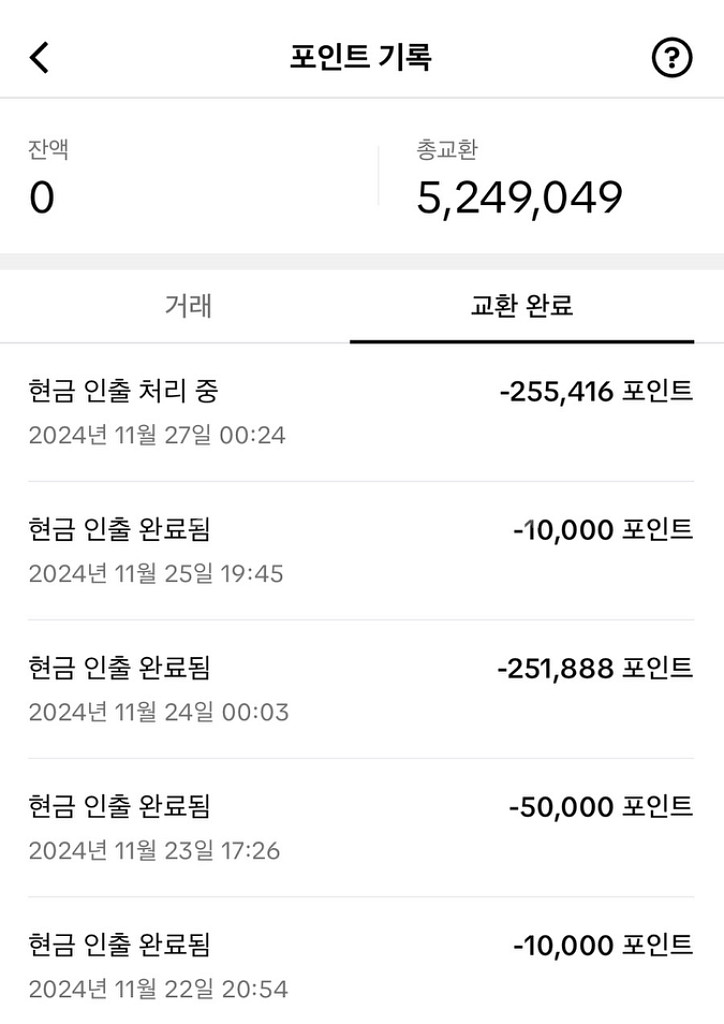Tap the 포인트 기록 page title
The width and height of the screenshot is (724, 1024).
tap(361, 57)
